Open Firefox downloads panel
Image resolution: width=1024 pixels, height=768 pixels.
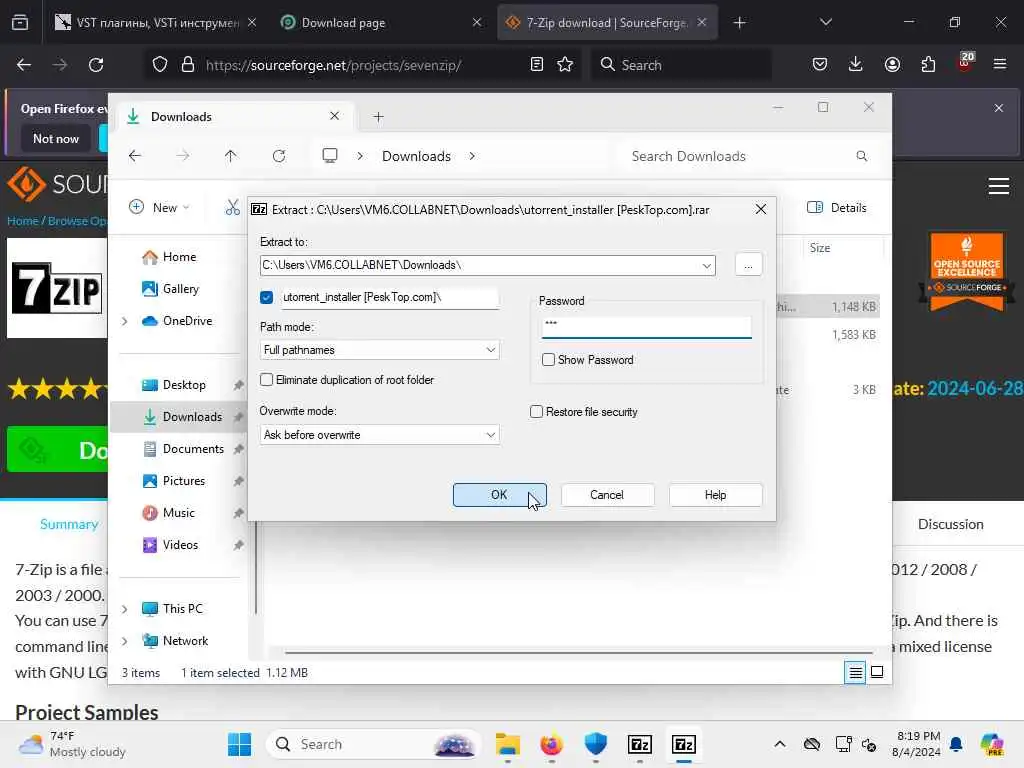[856, 65]
